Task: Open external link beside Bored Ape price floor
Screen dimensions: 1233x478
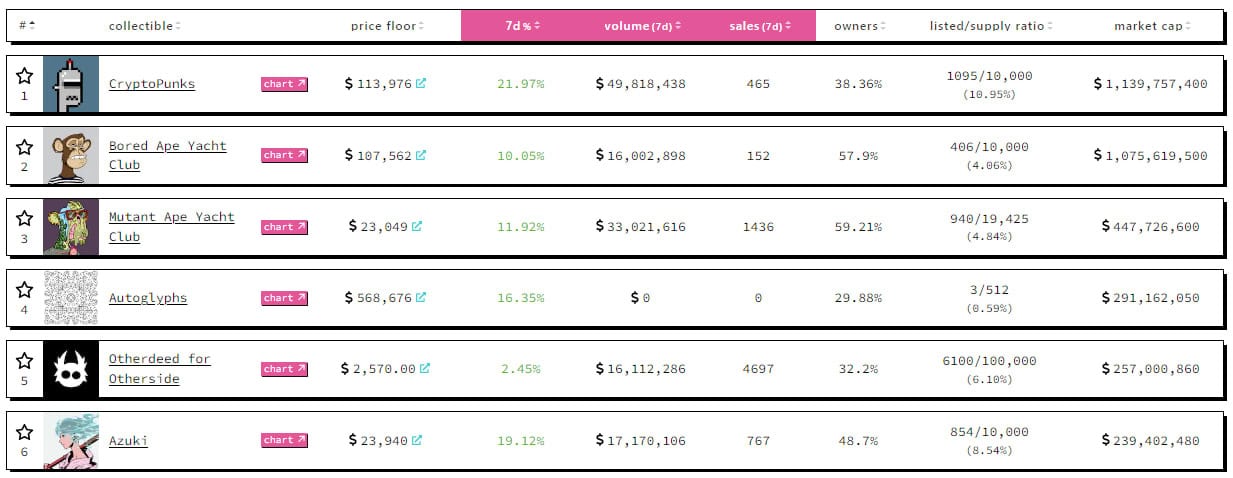Action: (x=421, y=155)
